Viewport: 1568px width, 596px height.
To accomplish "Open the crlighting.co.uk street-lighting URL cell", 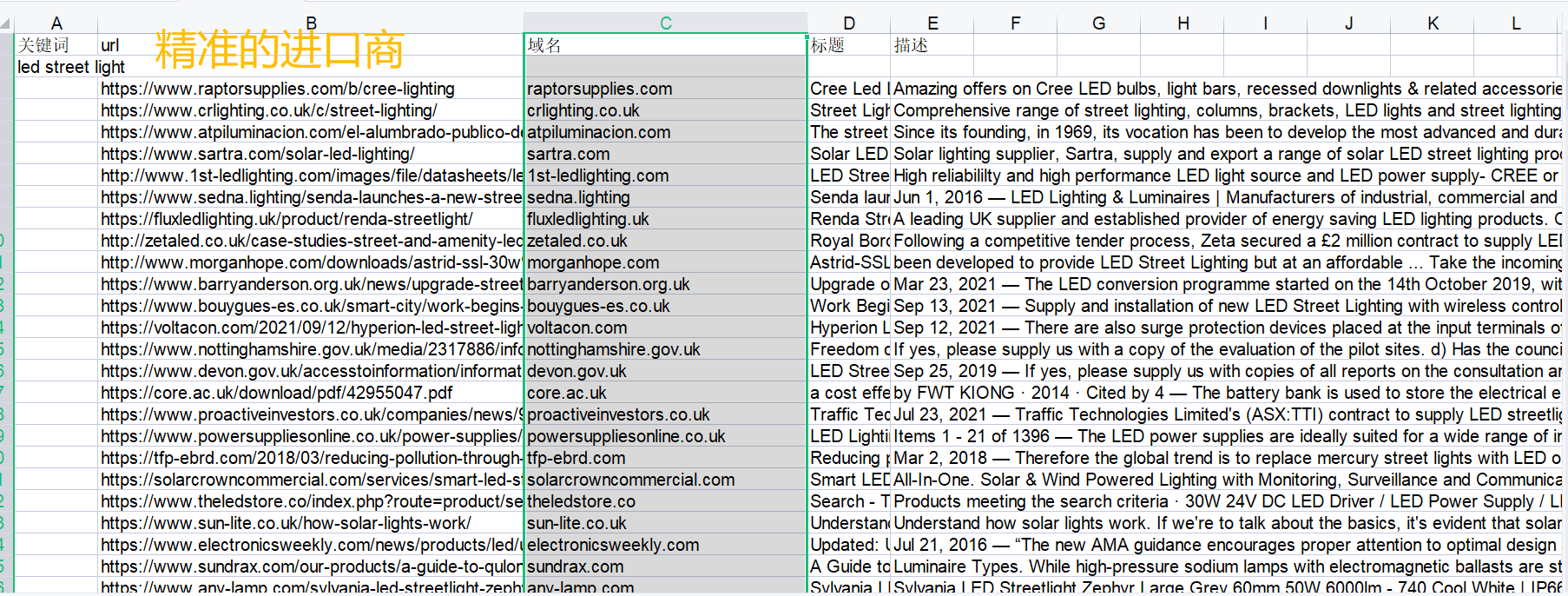I will [311, 110].
